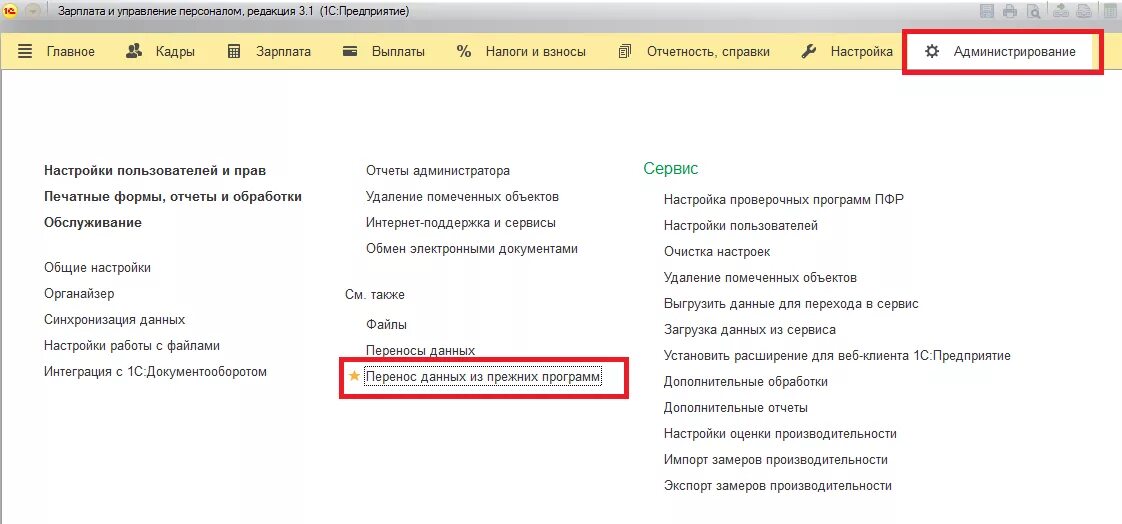
Task: Open Дополнительные обработки
Action: pyautogui.click(x=746, y=382)
